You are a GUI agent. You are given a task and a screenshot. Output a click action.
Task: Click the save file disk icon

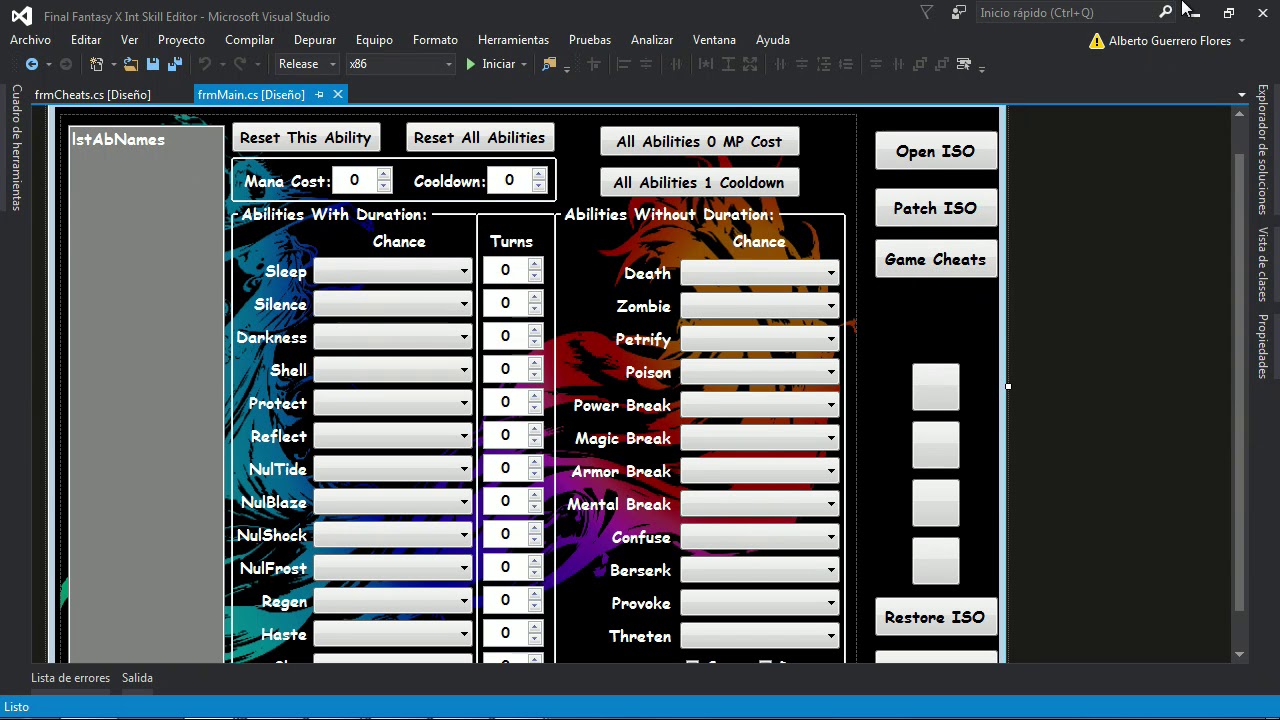click(153, 64)
